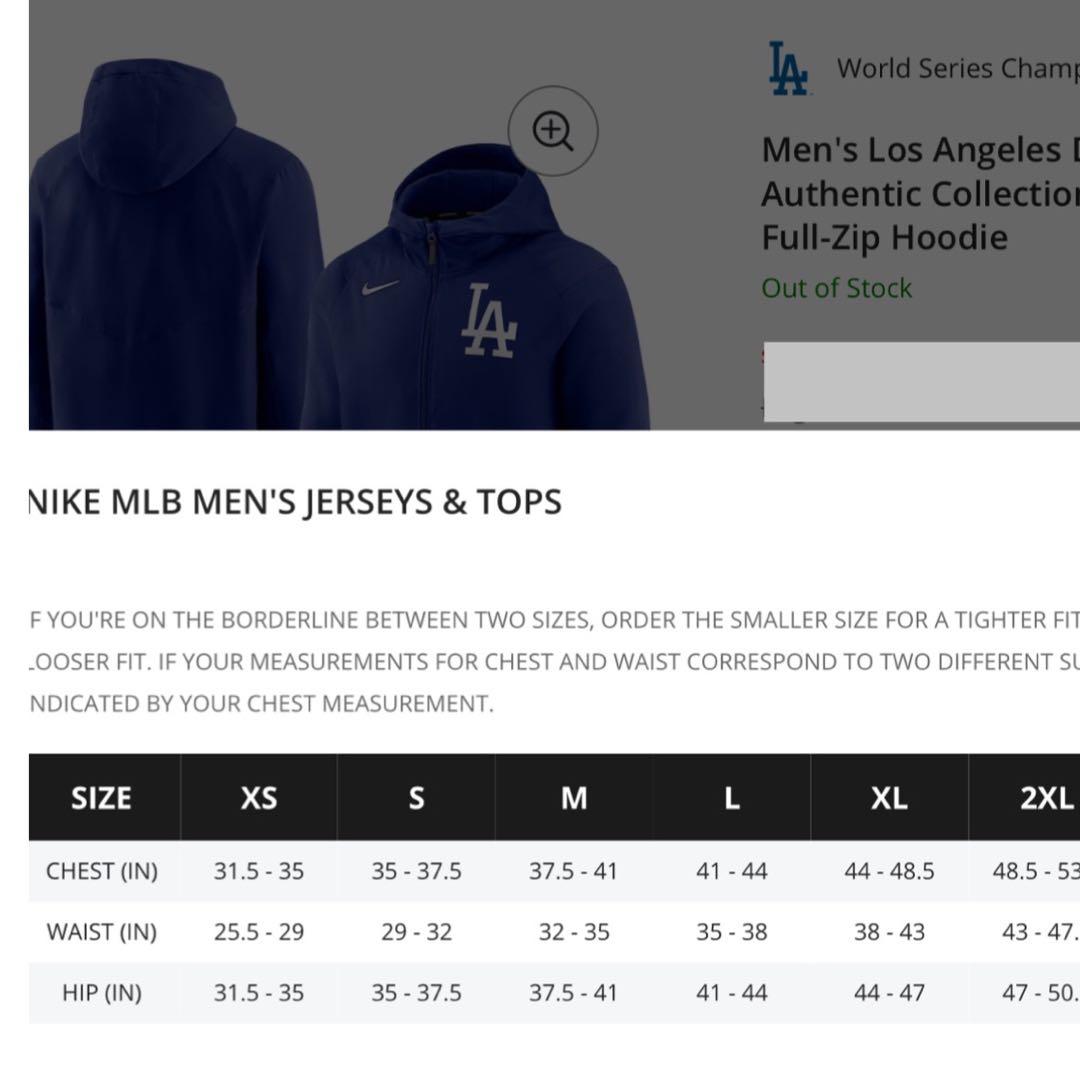The height and width of the screenshot is (1080, 1080).
Task: Click the Out of Stock label
Action: pos(836,288)
